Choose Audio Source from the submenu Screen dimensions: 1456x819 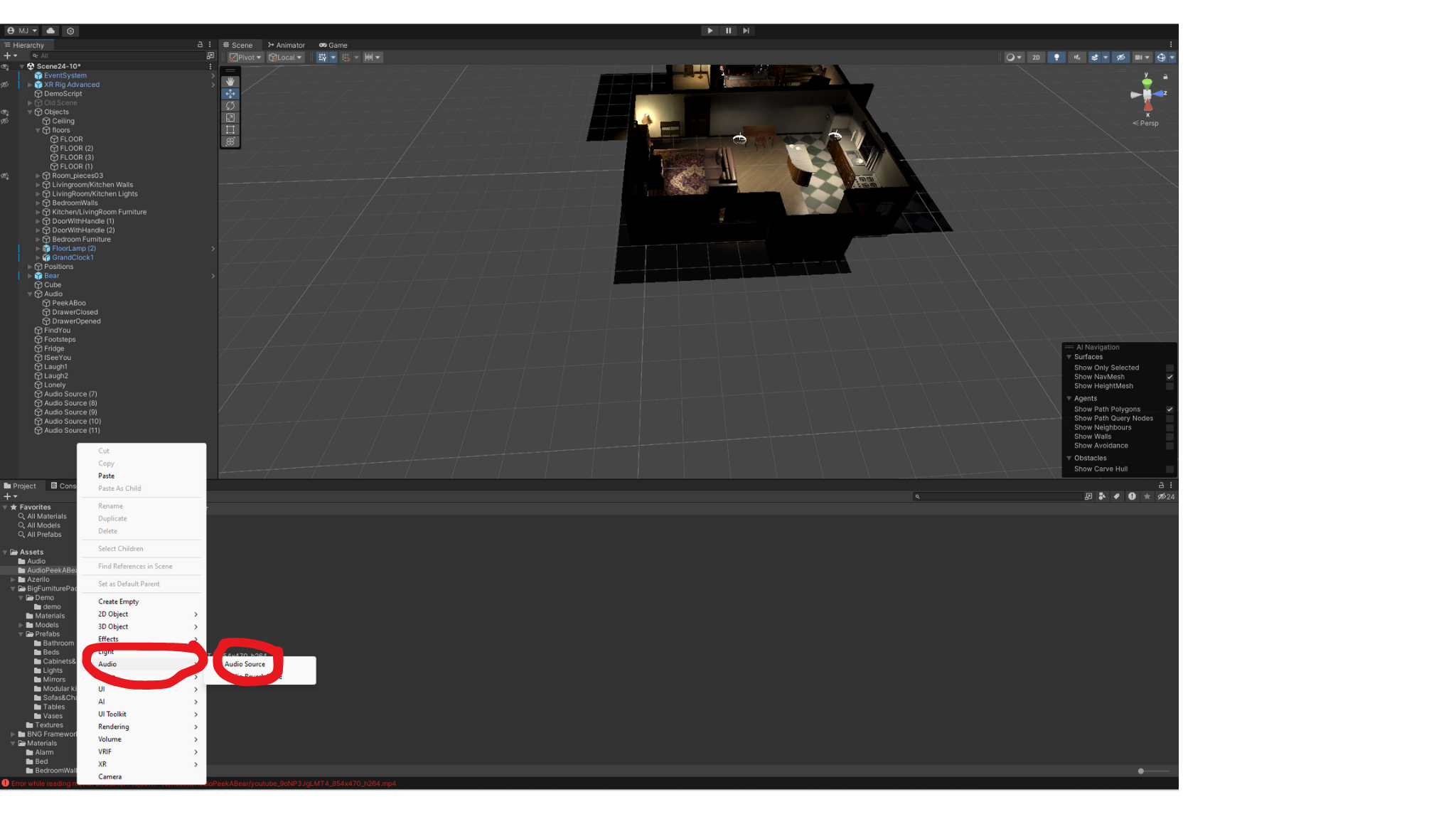[245, 664]
